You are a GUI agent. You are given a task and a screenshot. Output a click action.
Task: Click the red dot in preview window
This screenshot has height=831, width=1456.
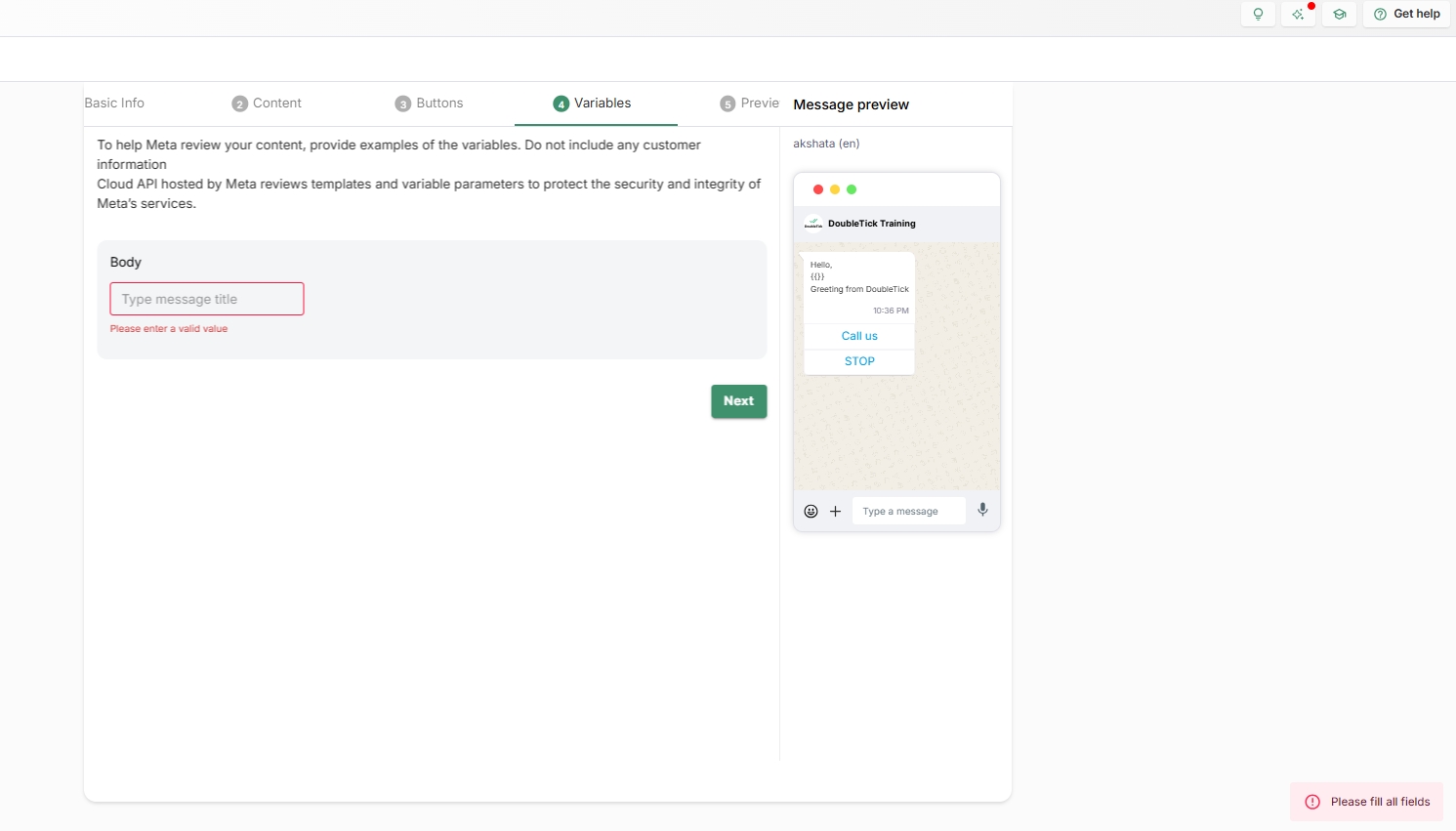point(818,189)
